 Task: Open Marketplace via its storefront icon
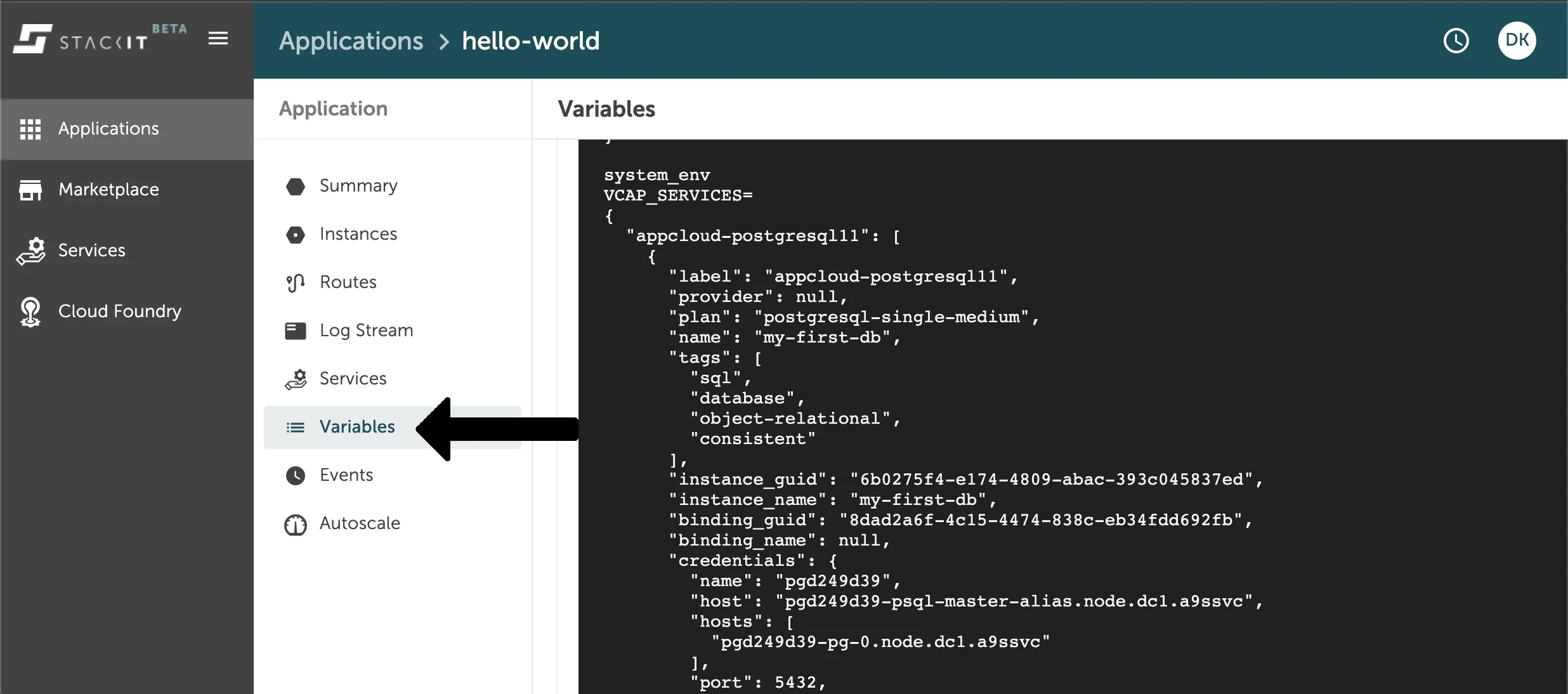[31, 189]
